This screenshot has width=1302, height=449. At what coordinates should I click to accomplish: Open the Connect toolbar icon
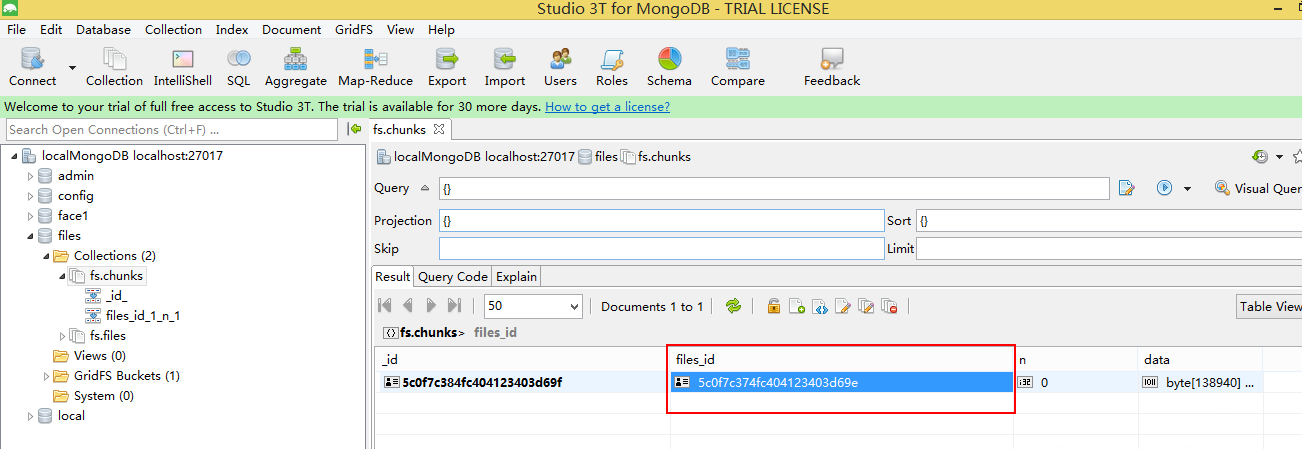pyautogui.click(x=33, y=67)
